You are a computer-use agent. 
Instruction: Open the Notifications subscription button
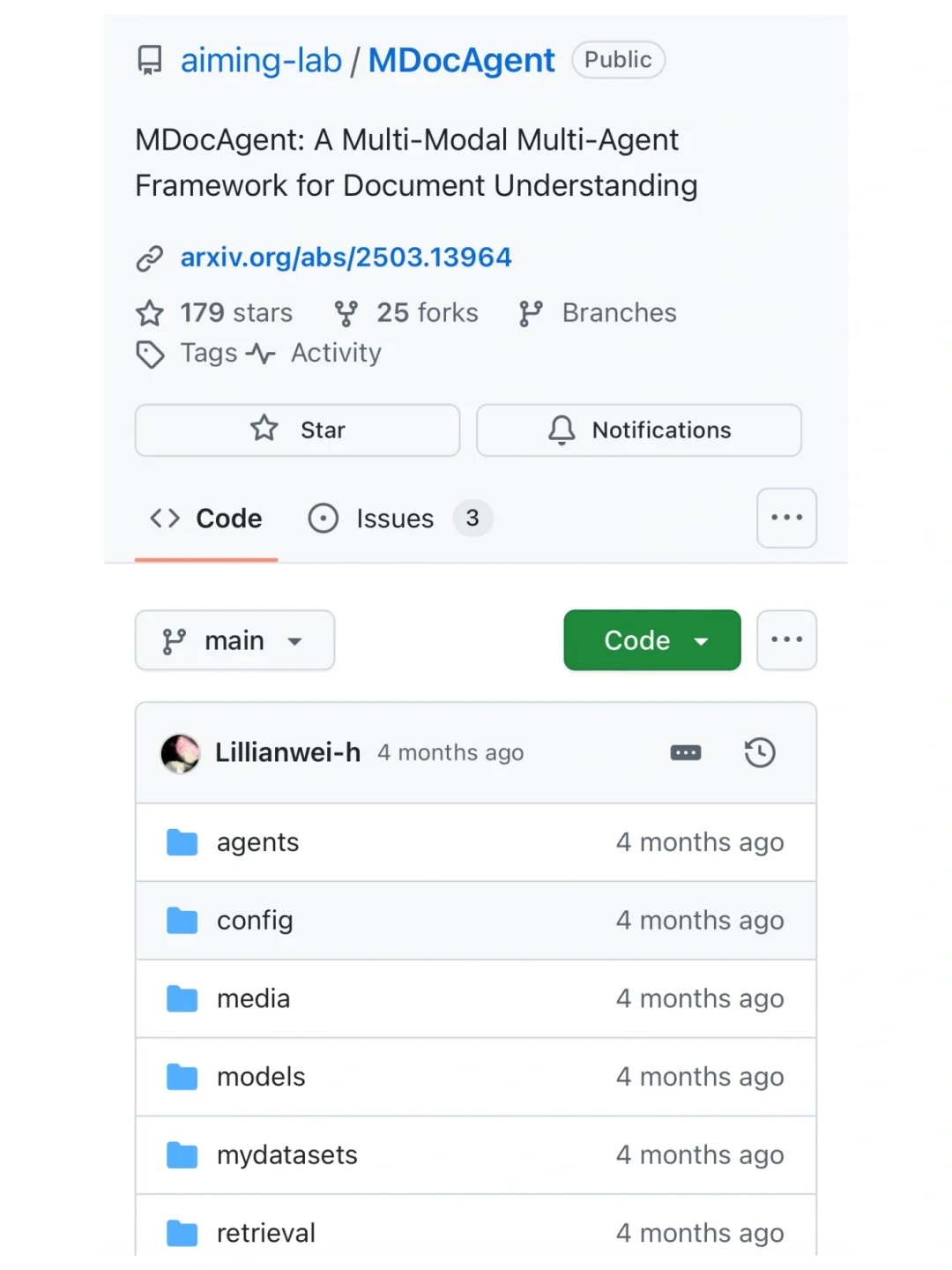[x=638, y=430]
